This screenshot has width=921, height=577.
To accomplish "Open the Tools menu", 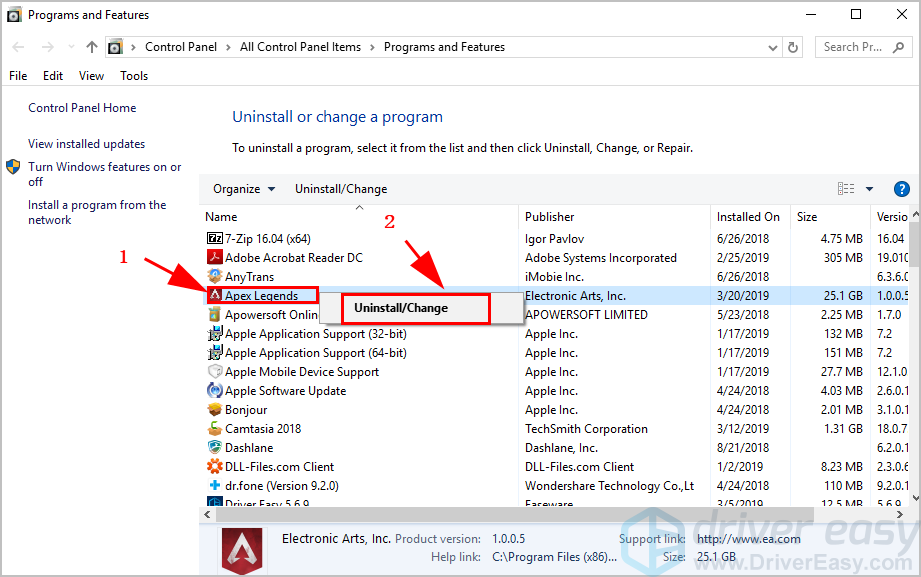I will pos(134,76).
